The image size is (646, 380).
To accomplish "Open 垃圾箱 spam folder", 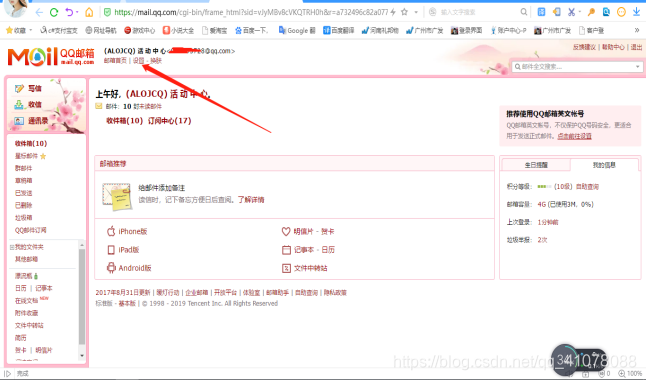I will (23, 218).
